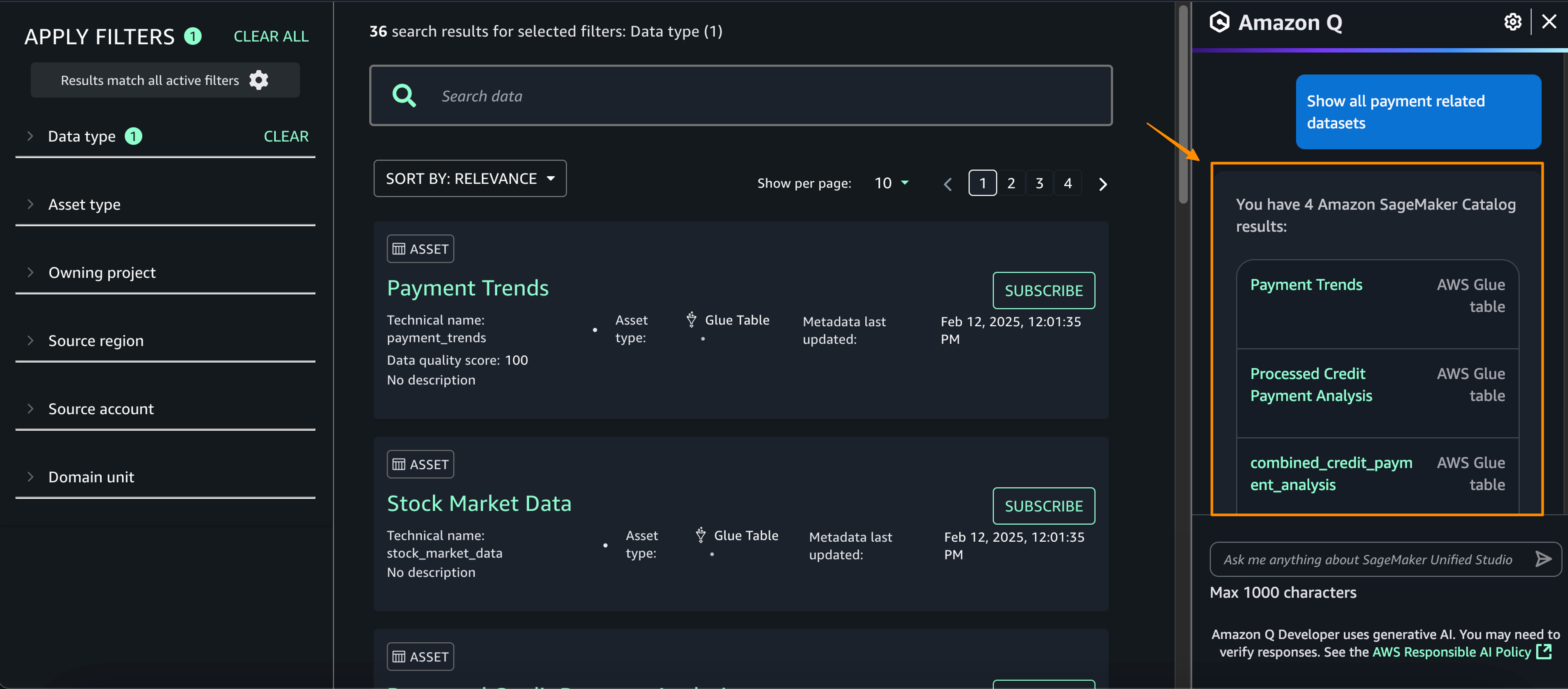Click the search magnifier icon
The width and height of the screenshot is (1568, 689).
pos(404,96)
